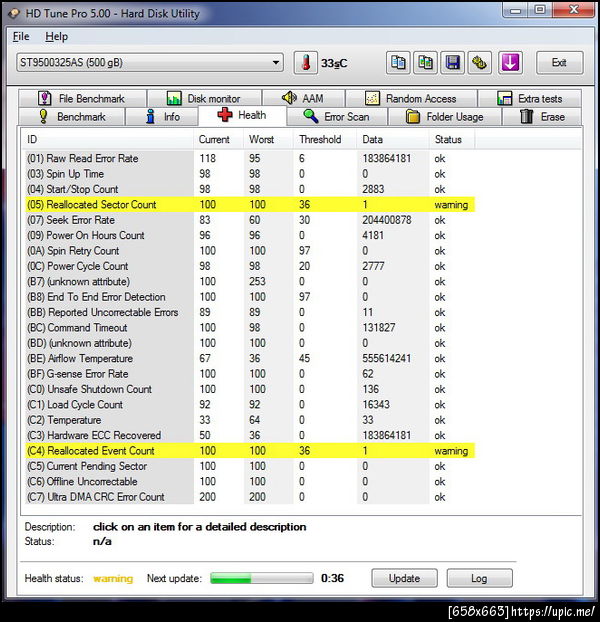The width and height of the screenshot is (600, 622).
Task: Click the floppy disk save icon
Action: [x=452, y=63]
